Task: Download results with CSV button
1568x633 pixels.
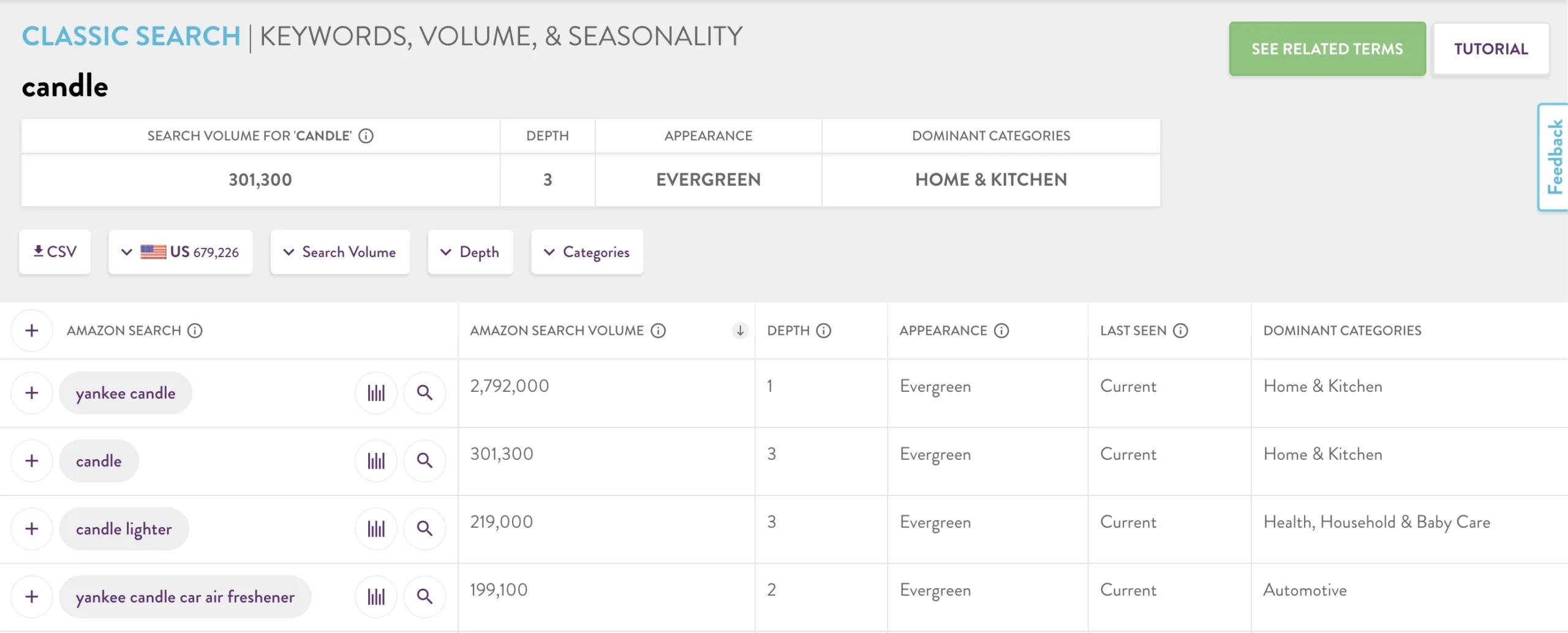Action: [x=55, y=252]
